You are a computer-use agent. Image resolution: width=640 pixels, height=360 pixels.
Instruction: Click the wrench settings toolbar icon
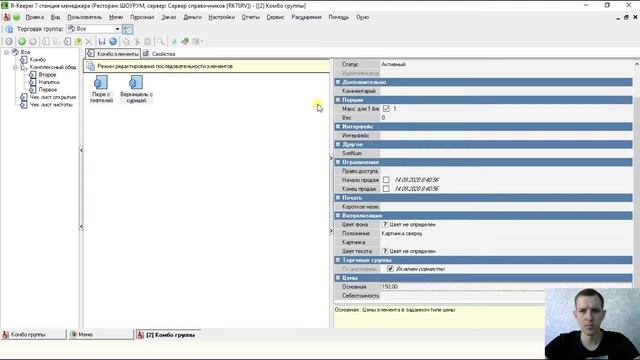click(161, 41)
